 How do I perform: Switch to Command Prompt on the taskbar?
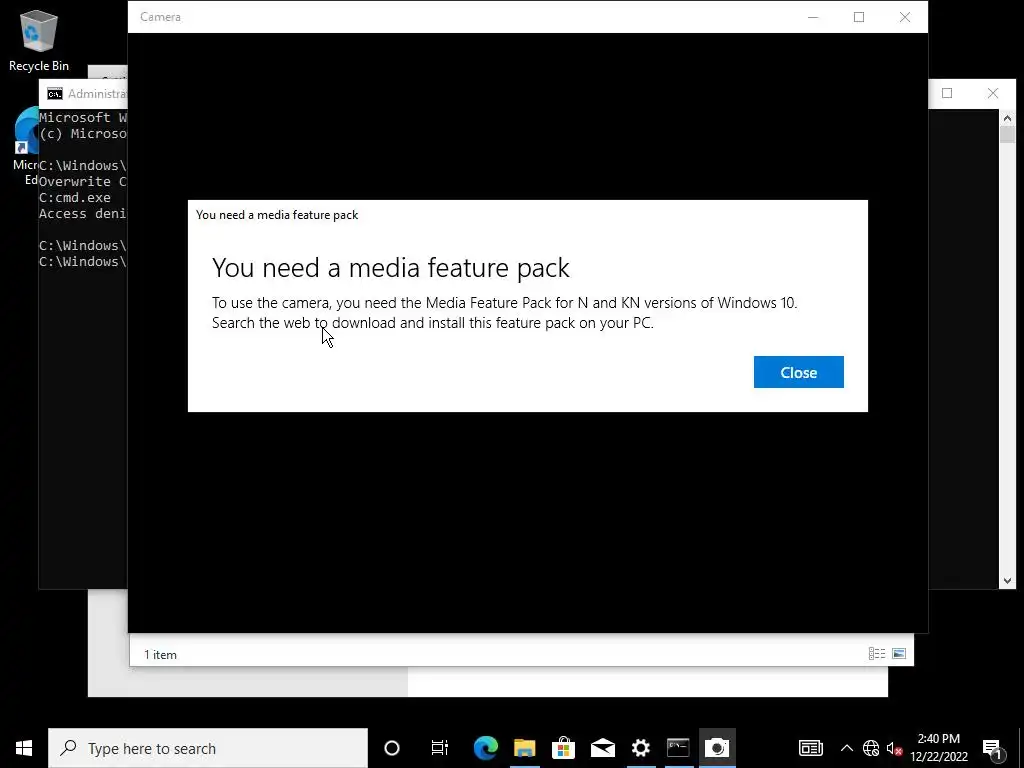(x=678, y=748)
